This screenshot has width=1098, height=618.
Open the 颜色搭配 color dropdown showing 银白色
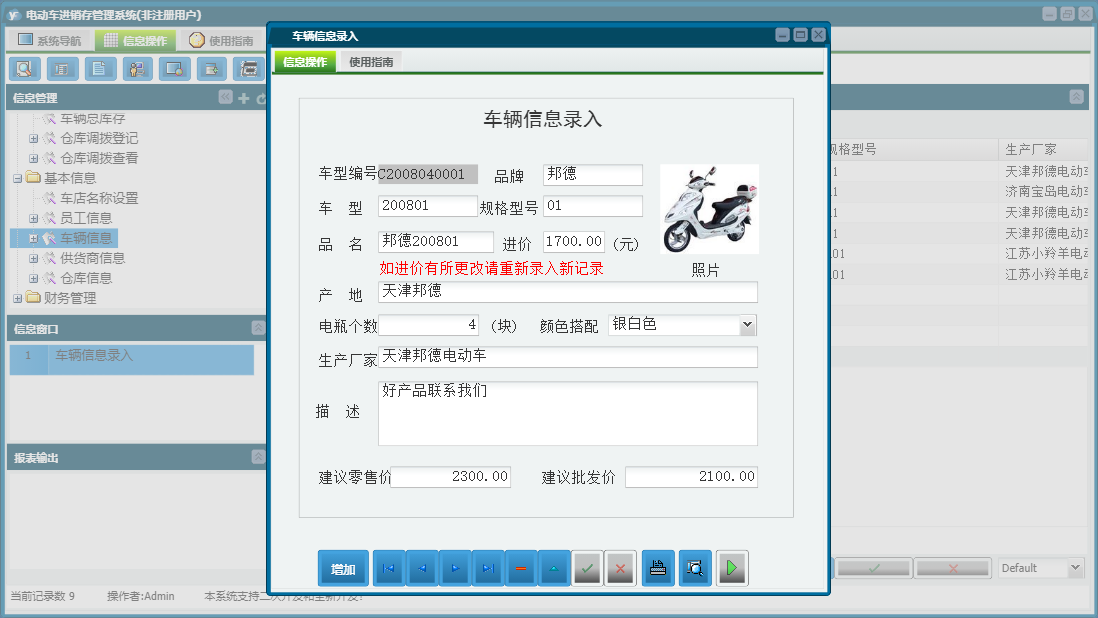(747, 325)
